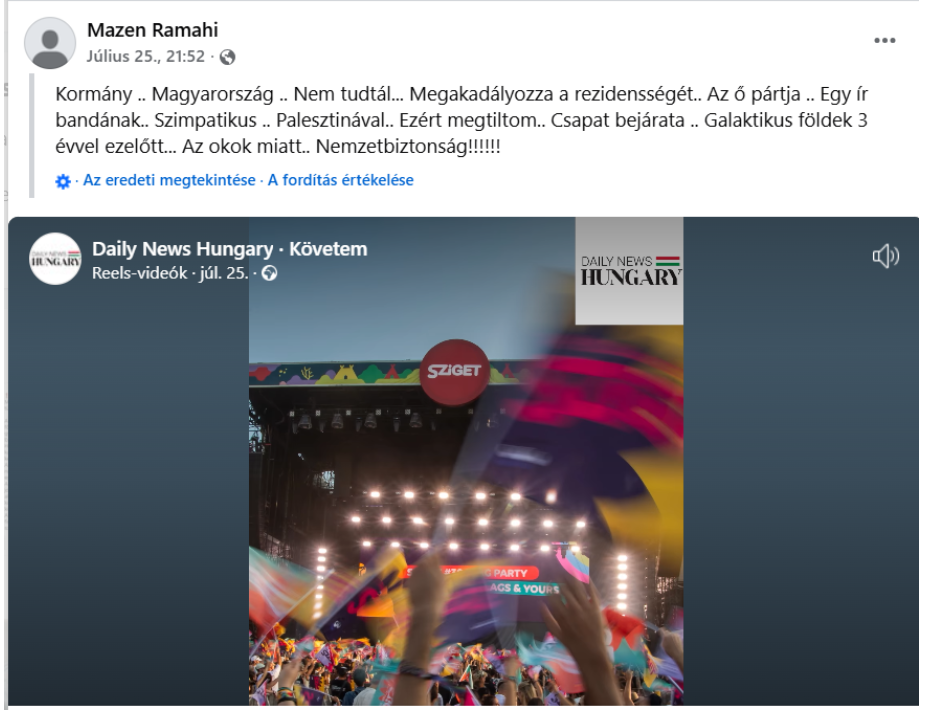Viewport: 933px width, 710px height.
Task: Click the Mazen Ramahi name link
Action: click(x=152, y=30)
